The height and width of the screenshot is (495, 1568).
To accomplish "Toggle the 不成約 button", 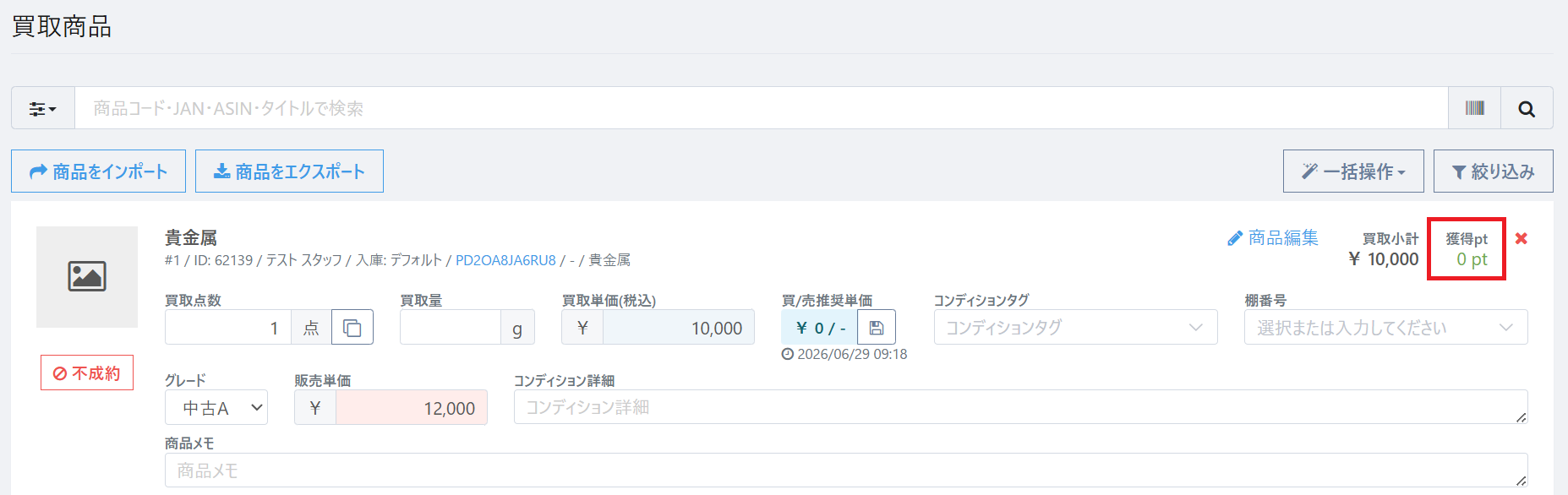I will (x=87, y=373).
